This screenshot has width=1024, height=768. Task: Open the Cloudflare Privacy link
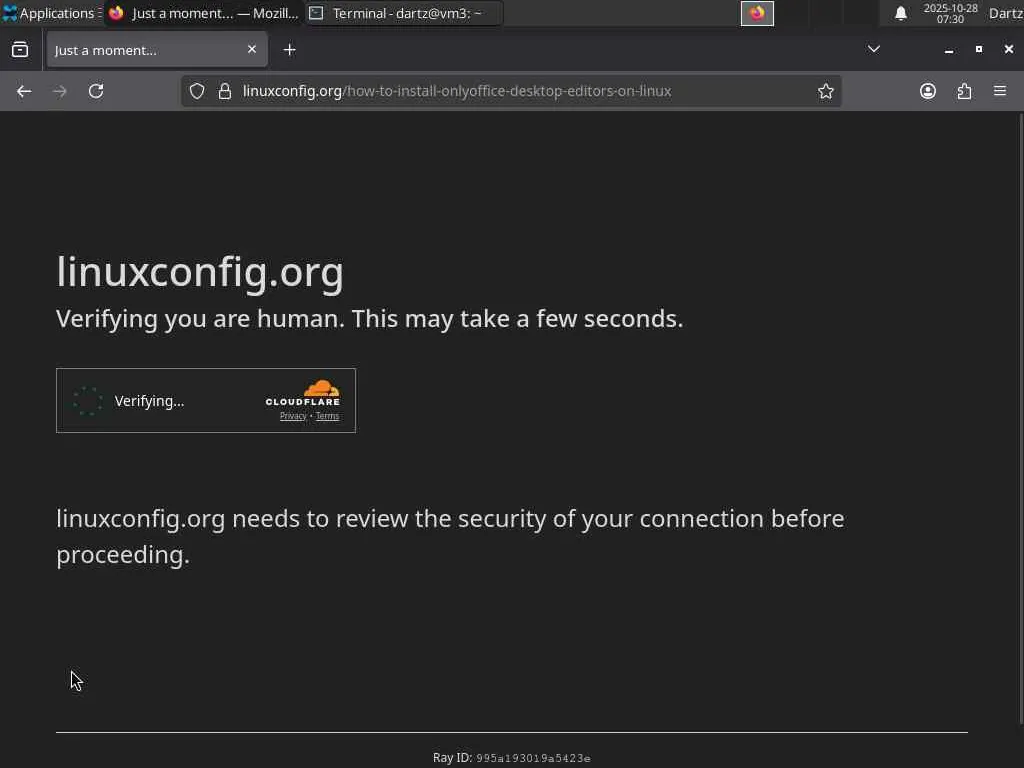click(x=293, y=416)
